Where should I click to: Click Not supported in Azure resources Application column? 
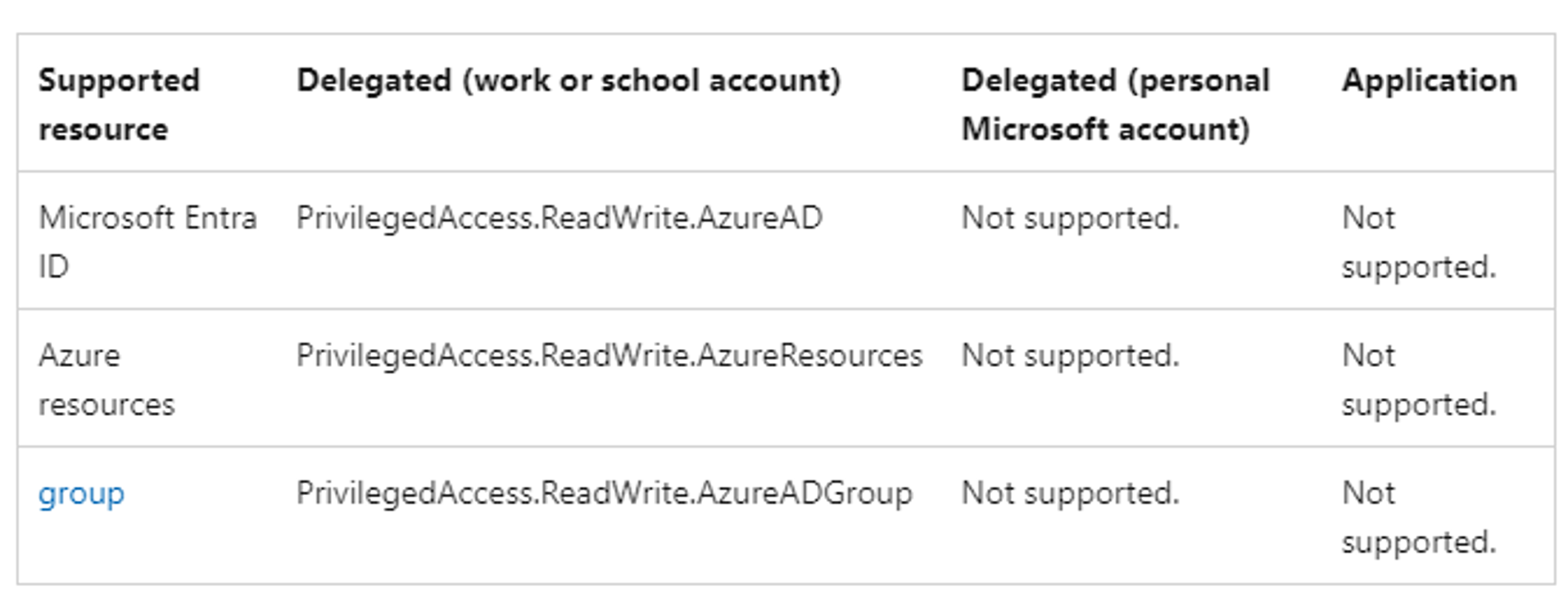coord(1419,380)
